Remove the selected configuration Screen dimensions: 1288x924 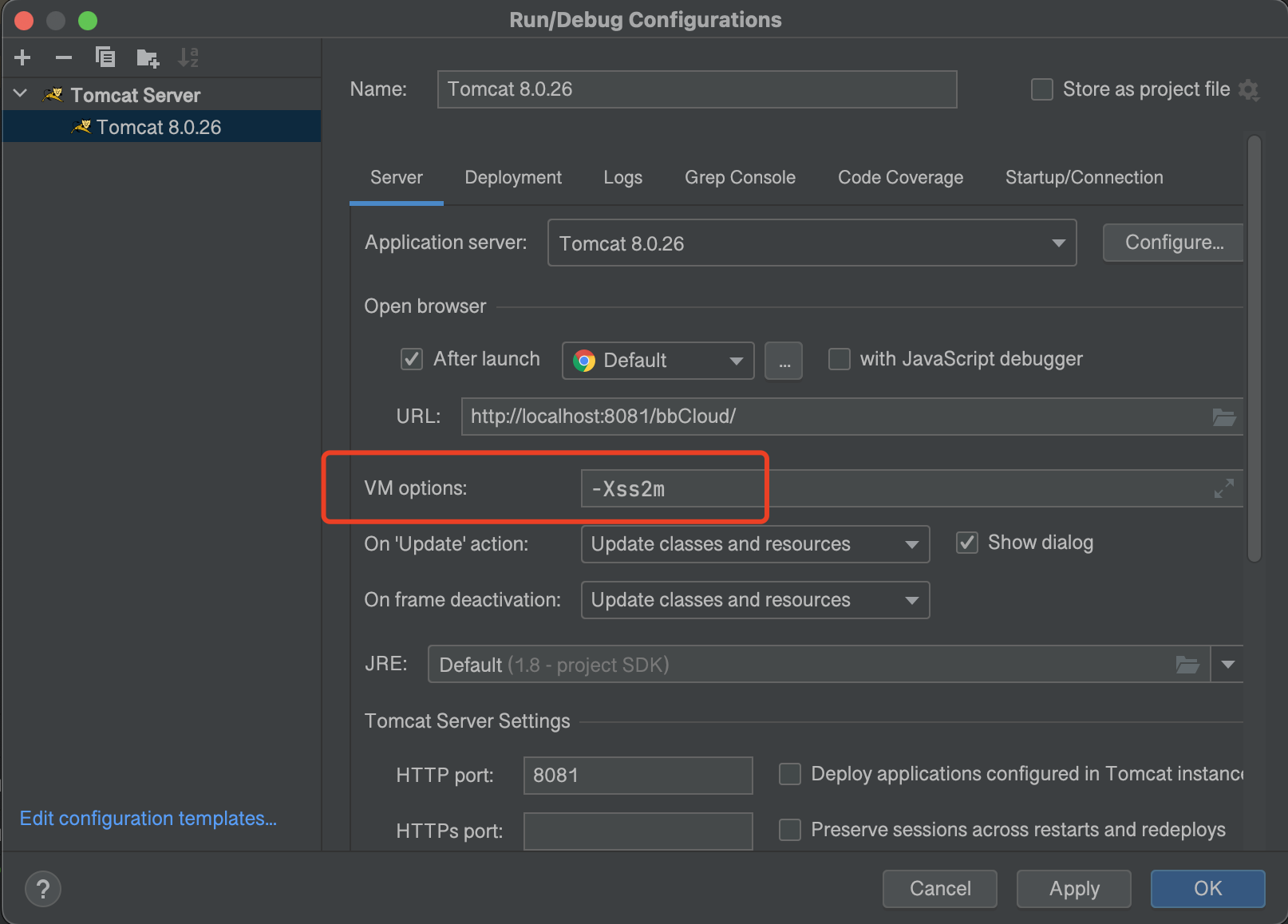click(63, 57)
